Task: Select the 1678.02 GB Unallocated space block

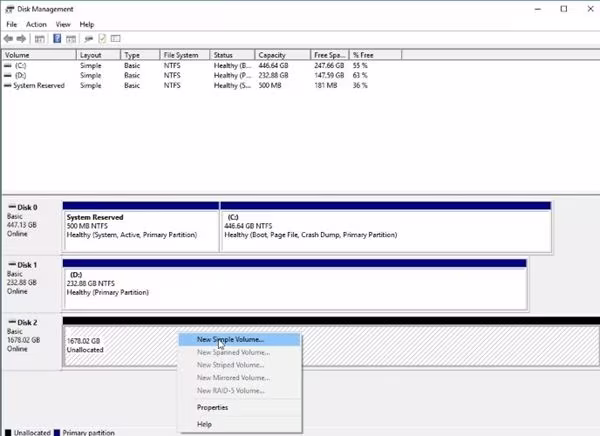Action: click(x=331, y=342)
